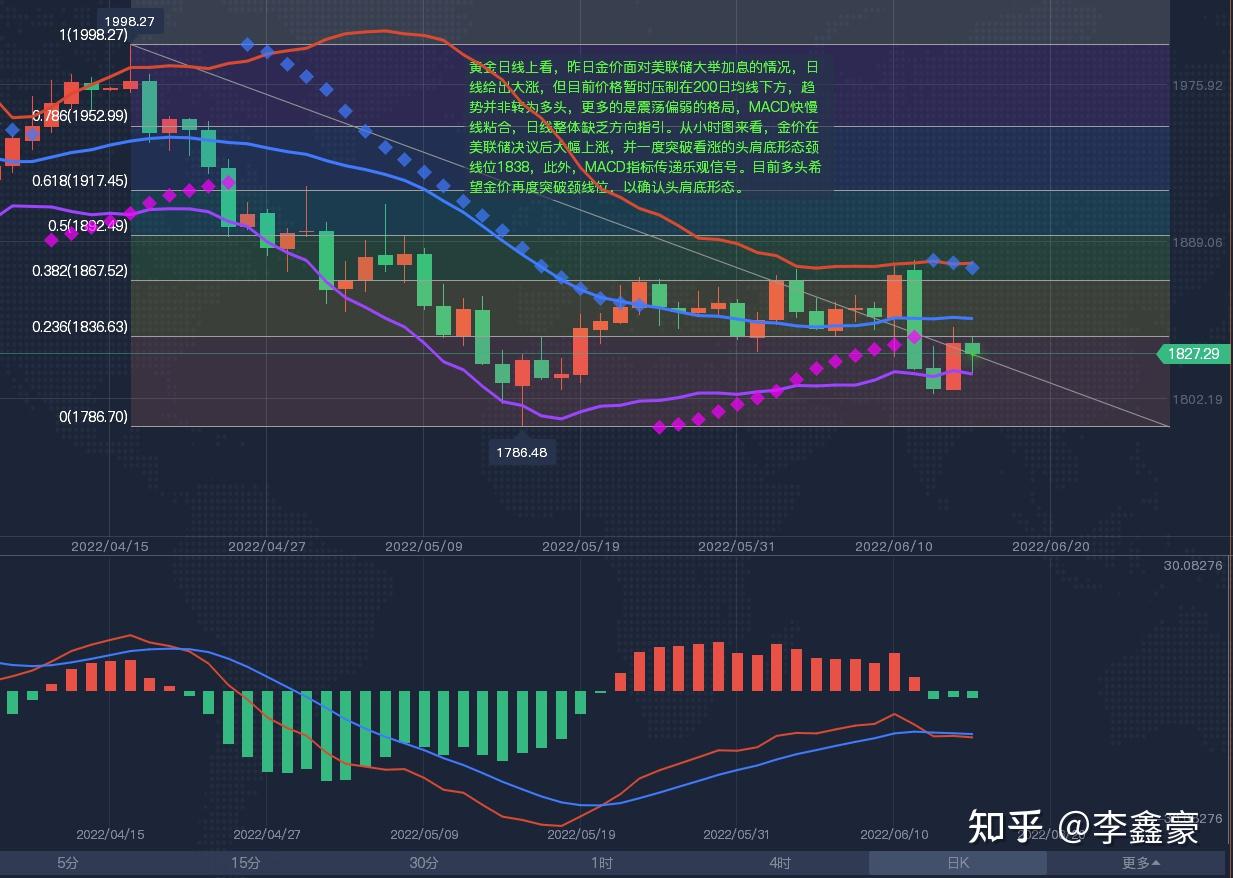Click 2022/05/09 on the candlestick date axis
1233x878 pixels.
[424, 547]
